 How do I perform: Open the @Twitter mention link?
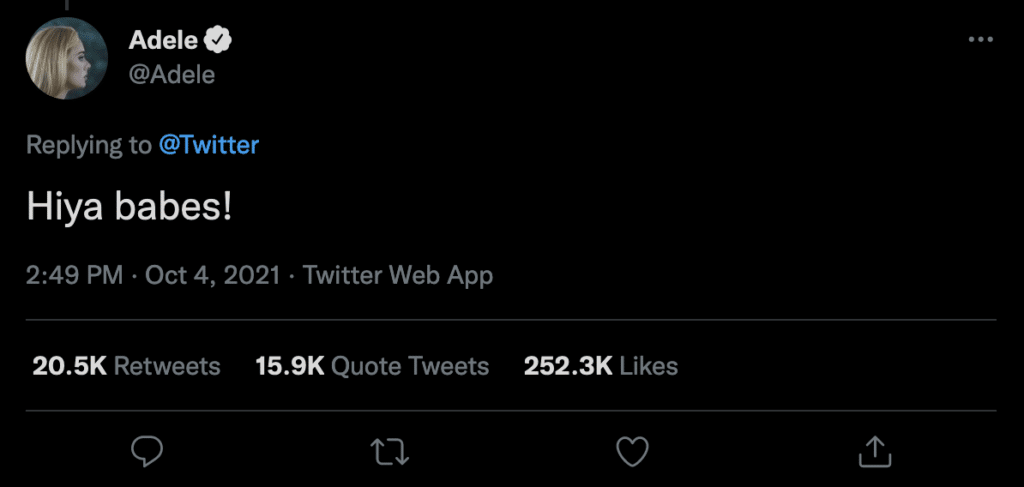(209, 145)
